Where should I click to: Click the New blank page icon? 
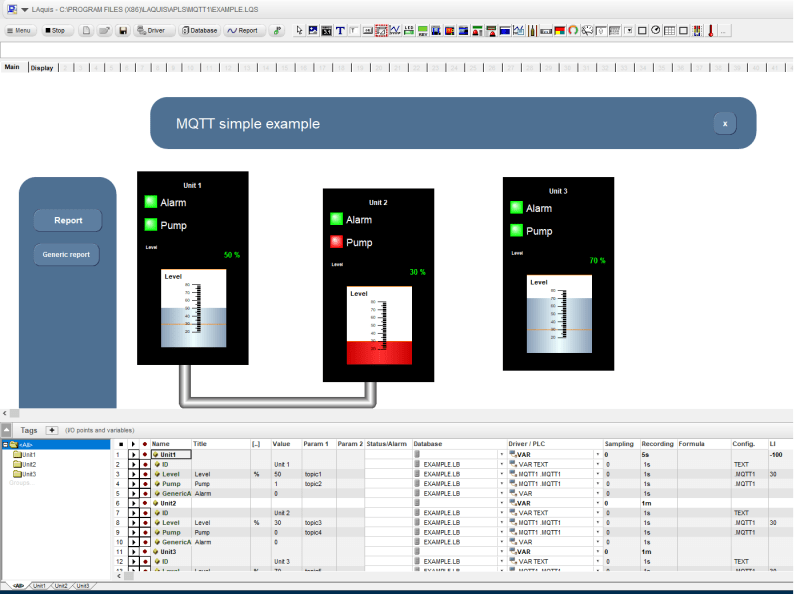click(x=88, y=31)
